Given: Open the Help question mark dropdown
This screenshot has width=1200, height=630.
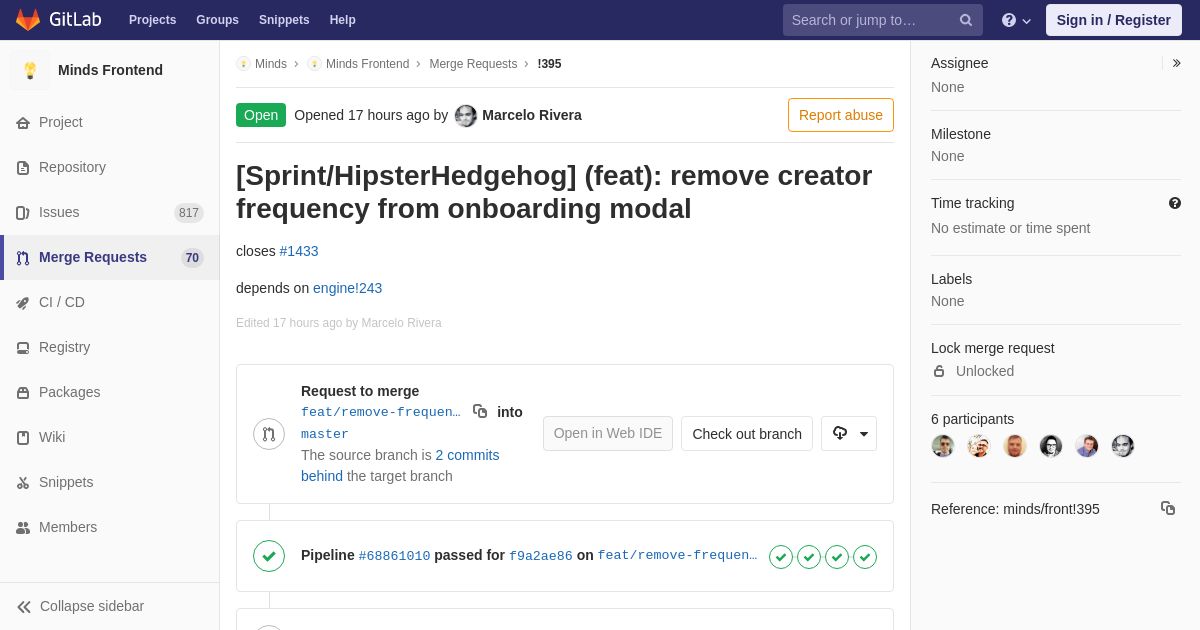Looking at the screenshot, I should [1016, 20].
